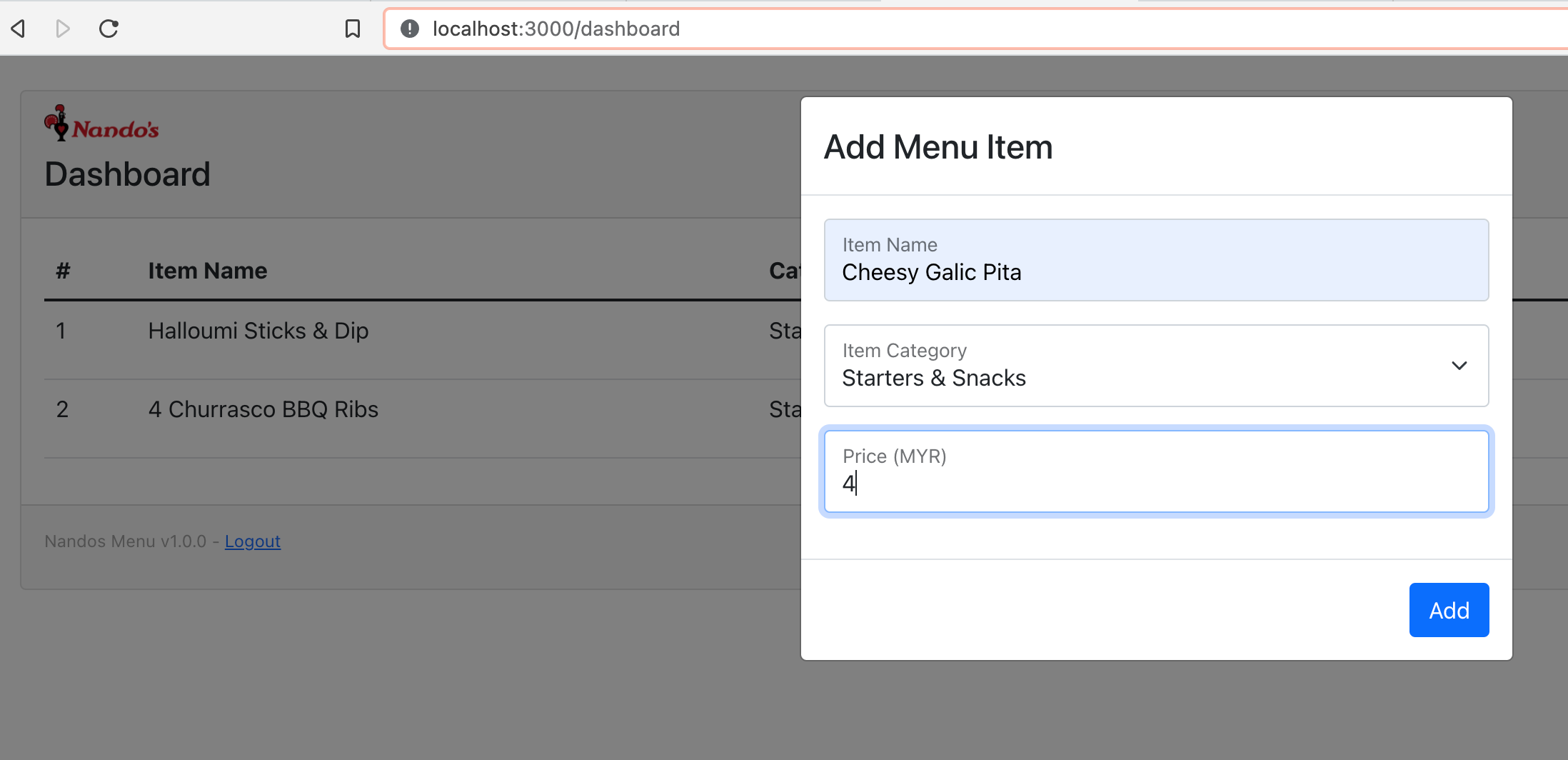The height and width of the screenshot is (760, 1568).
Task: Click the Nandos Menu v1.0.0 footer text
Action: [125, 541]
